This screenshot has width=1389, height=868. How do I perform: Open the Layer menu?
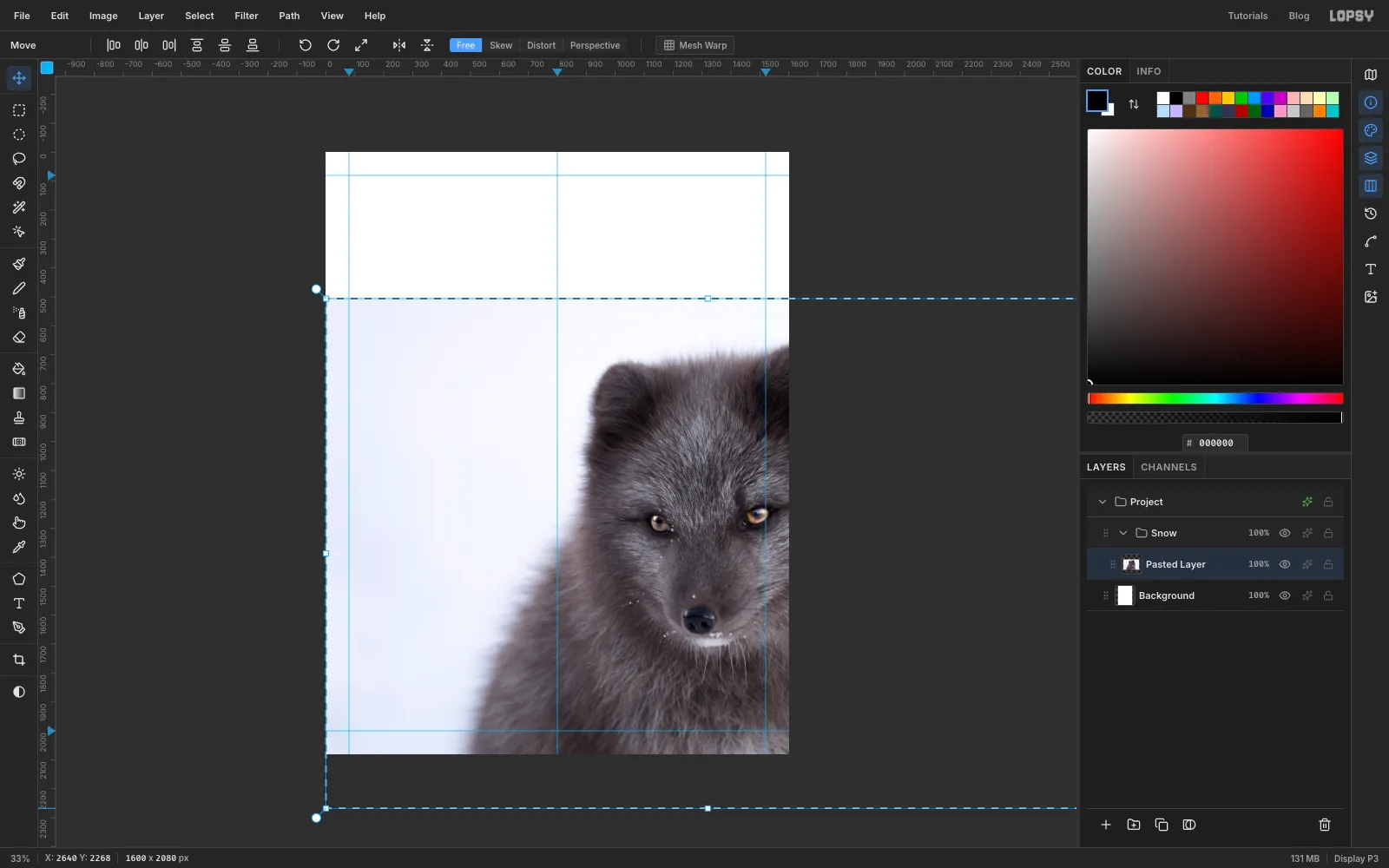coord(151,16)
